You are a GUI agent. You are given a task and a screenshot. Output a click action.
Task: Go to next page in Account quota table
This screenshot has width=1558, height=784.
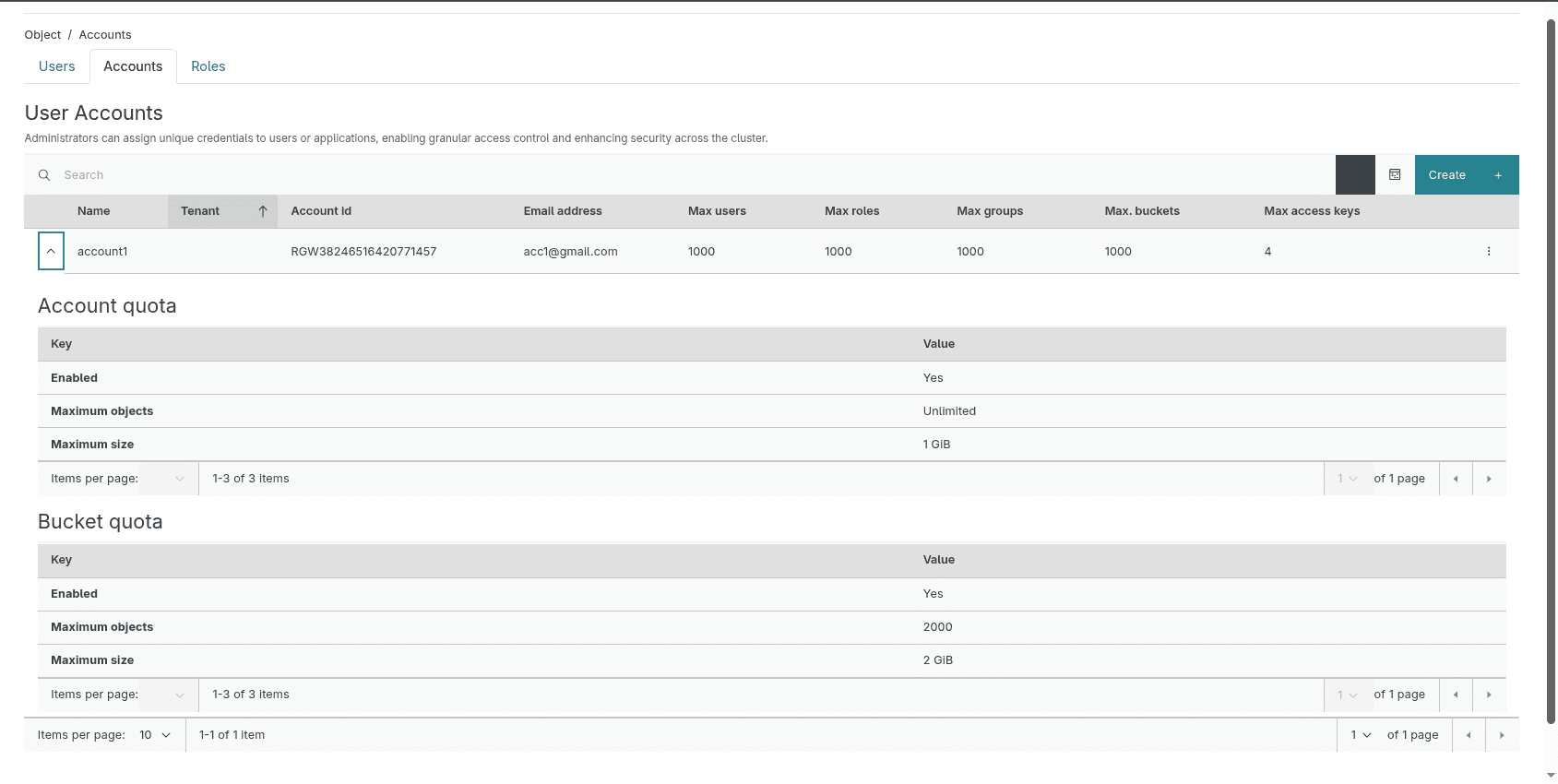point(1489,479)
